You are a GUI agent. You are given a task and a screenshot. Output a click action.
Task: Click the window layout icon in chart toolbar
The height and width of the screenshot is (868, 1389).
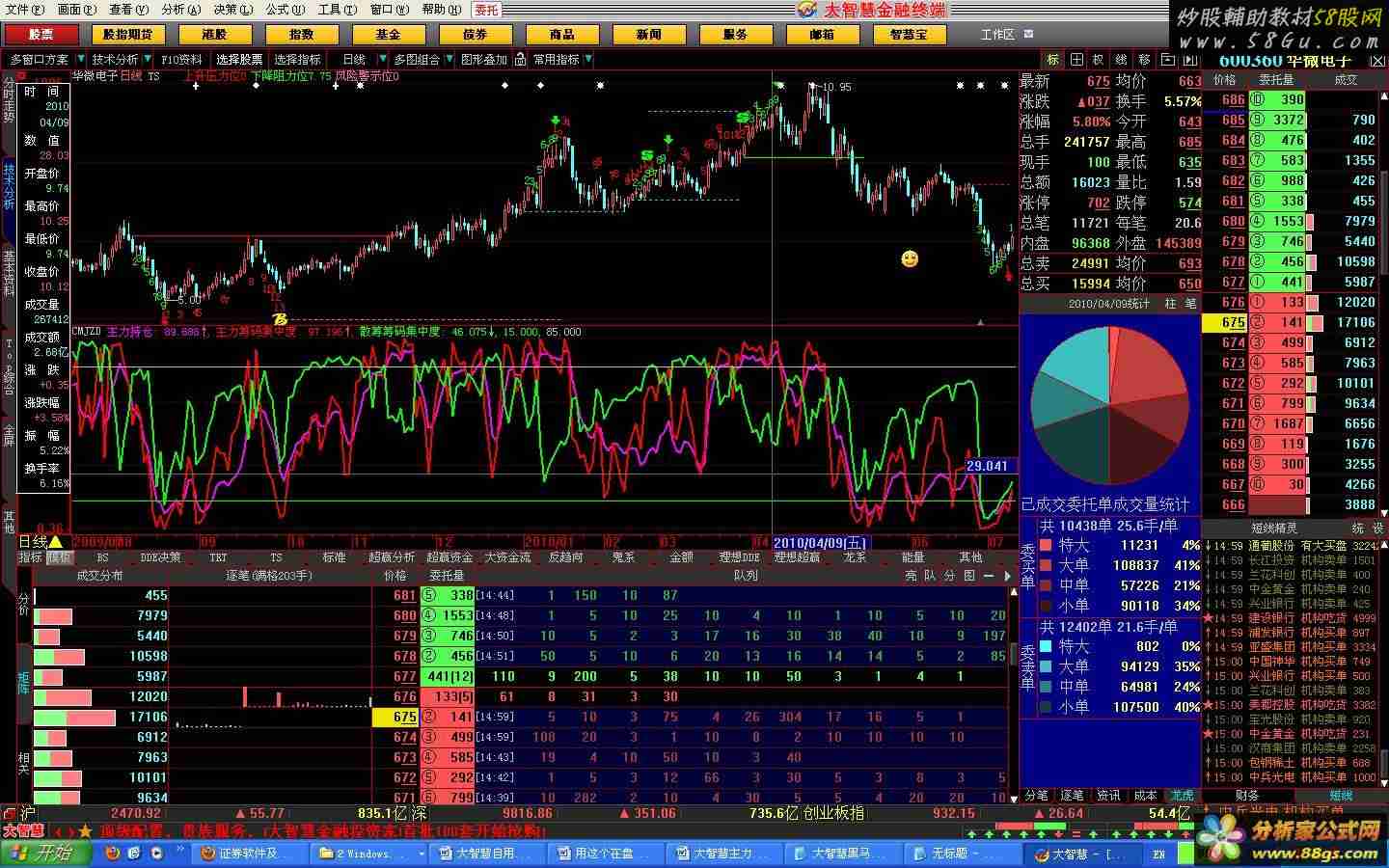pos(1167,60)
